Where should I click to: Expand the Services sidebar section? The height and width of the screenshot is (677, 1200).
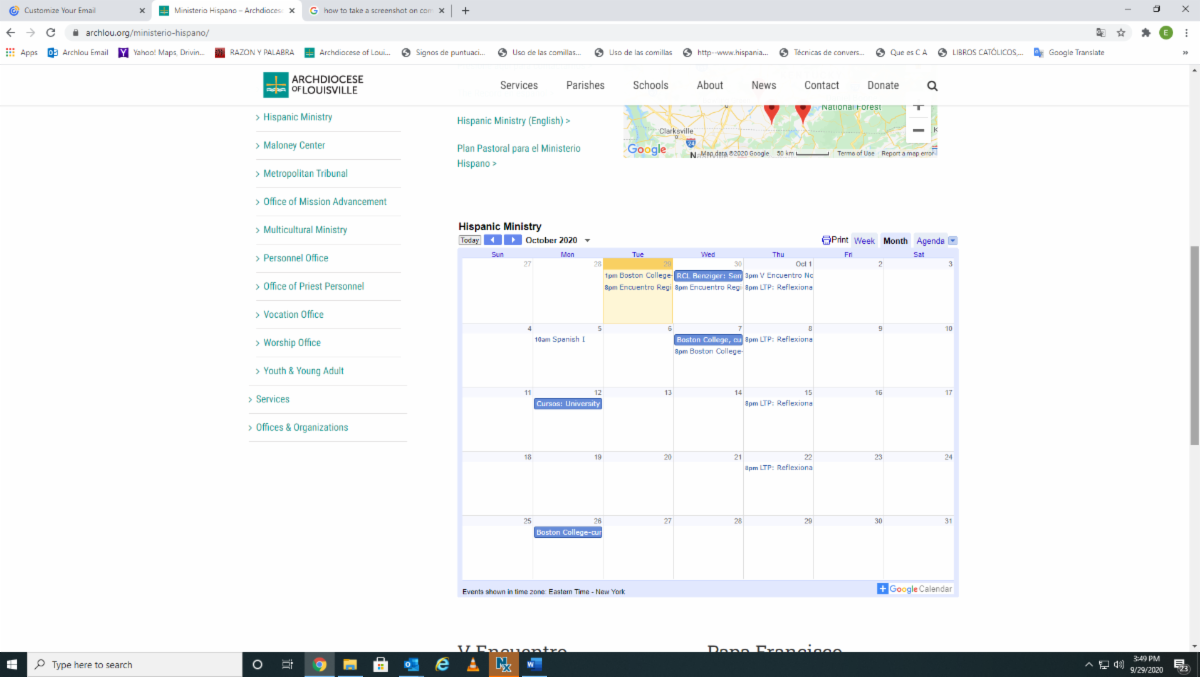(x=272, y=399)
